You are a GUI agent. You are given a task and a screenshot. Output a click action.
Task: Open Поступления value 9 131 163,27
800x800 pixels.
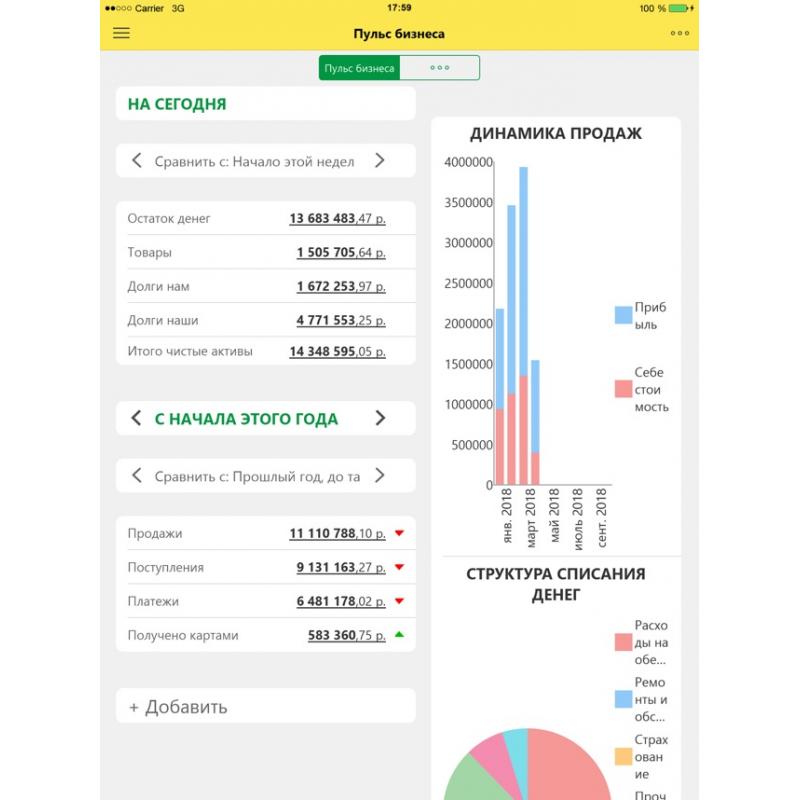[x=341, y=567]
